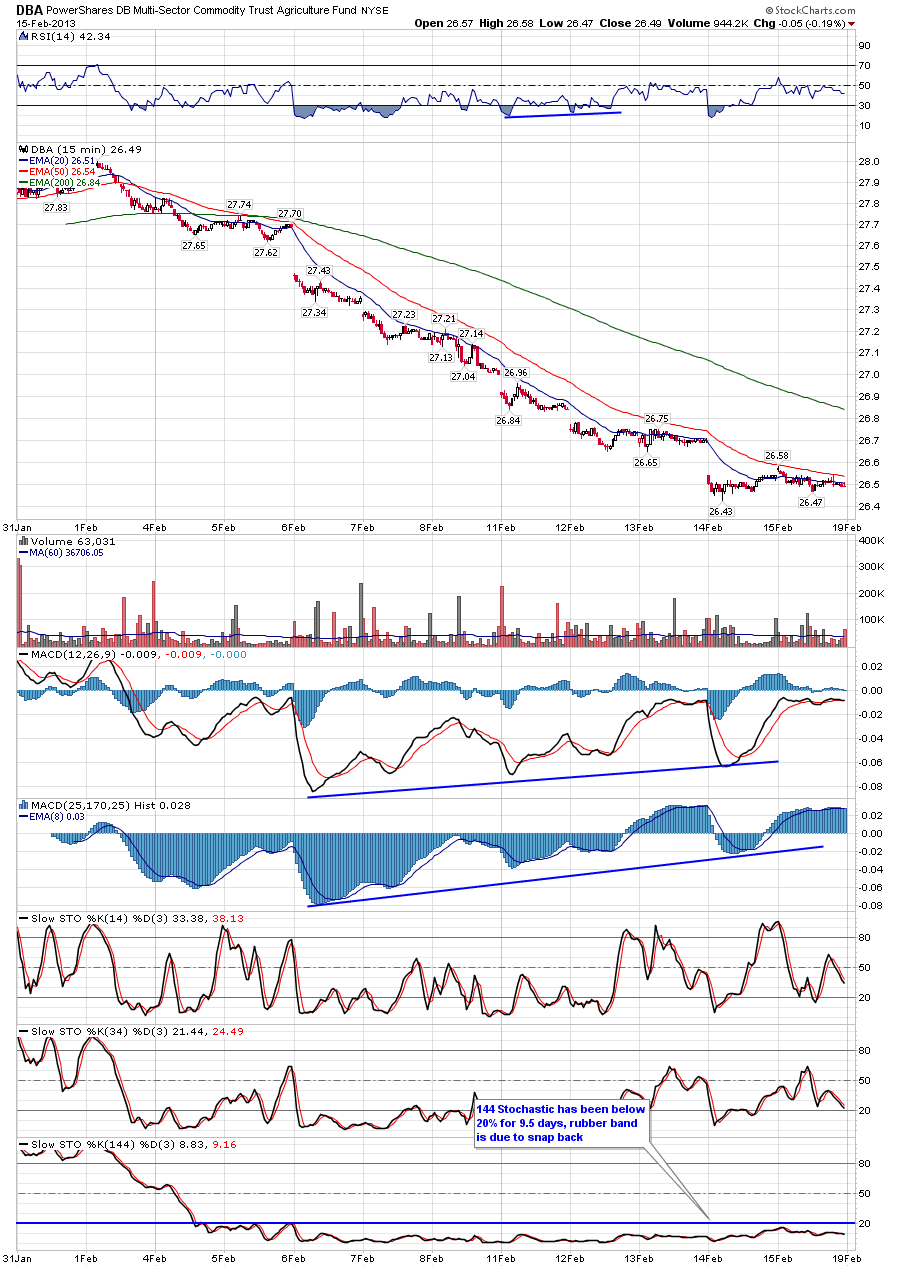Click the 26.65 price label

point(646,463)
